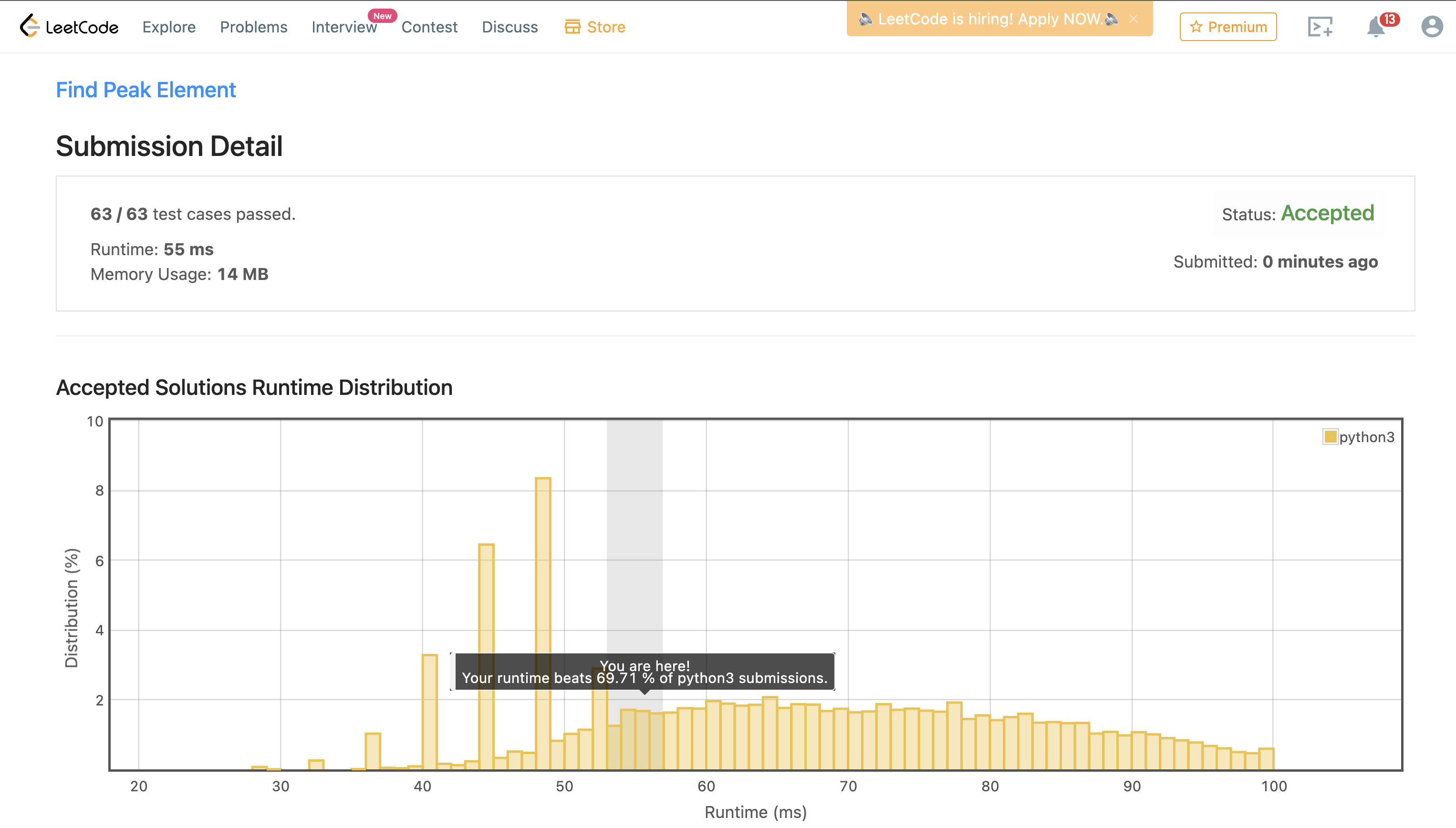
Task: Click the star icon in Premium button
Action: [1196, 27]
